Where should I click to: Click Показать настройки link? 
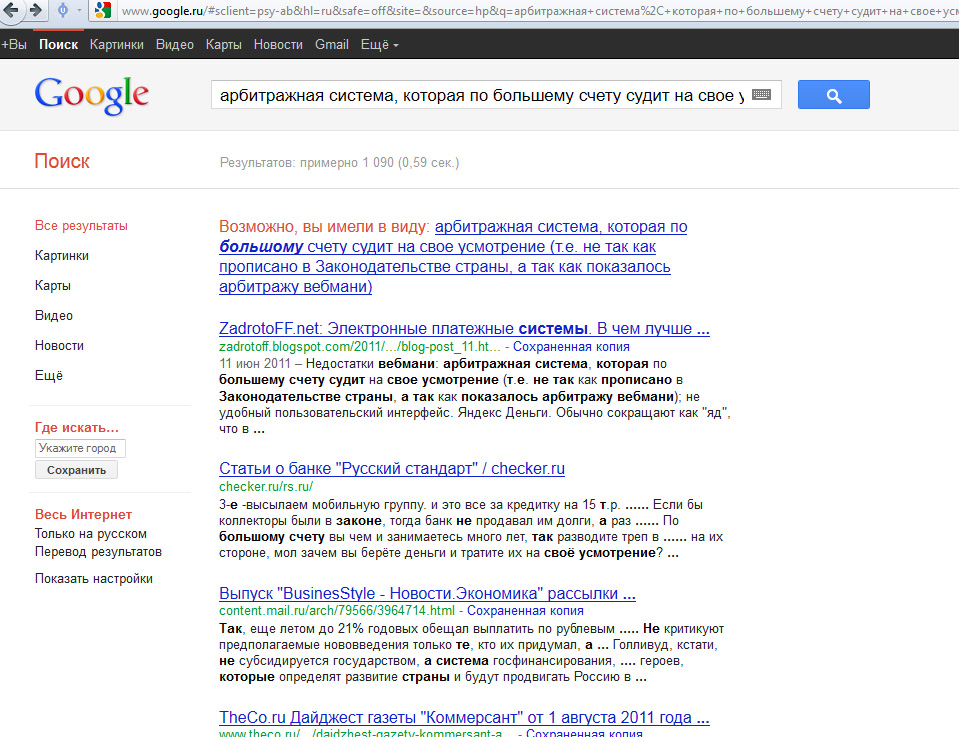(x=94, y=579)
